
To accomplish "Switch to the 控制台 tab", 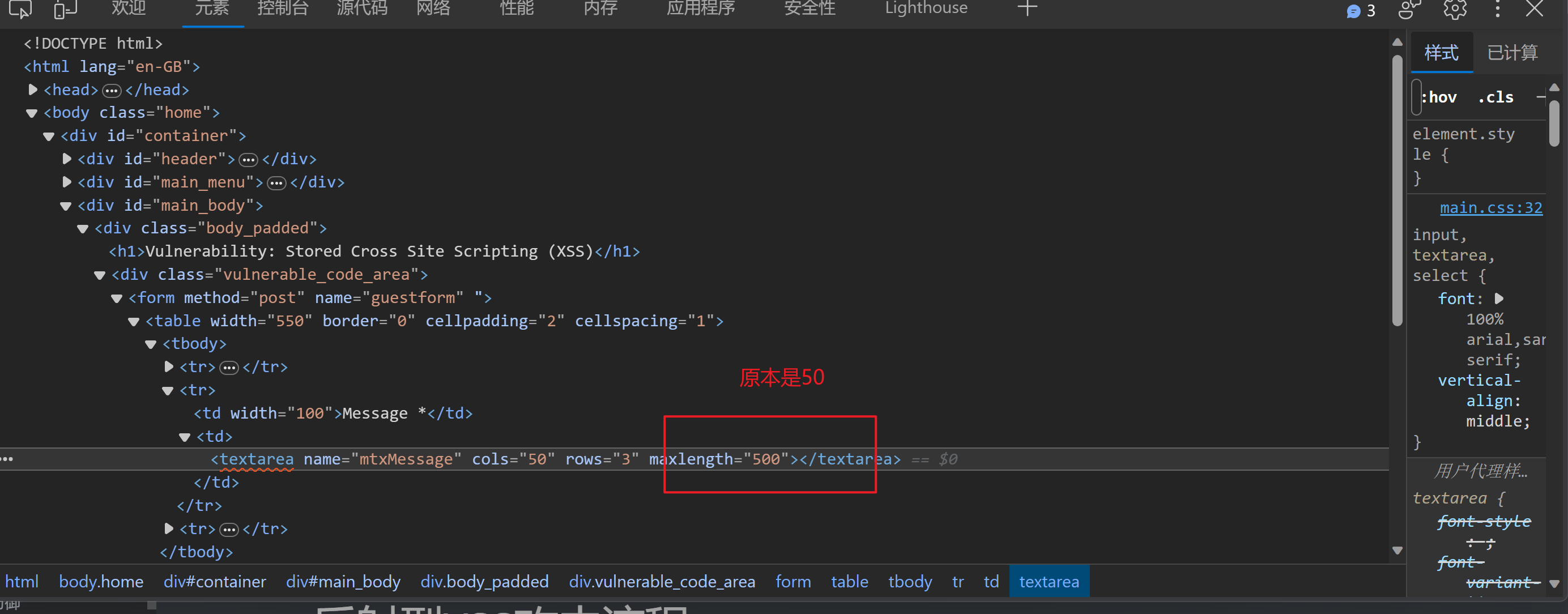I will pos(283,8).
